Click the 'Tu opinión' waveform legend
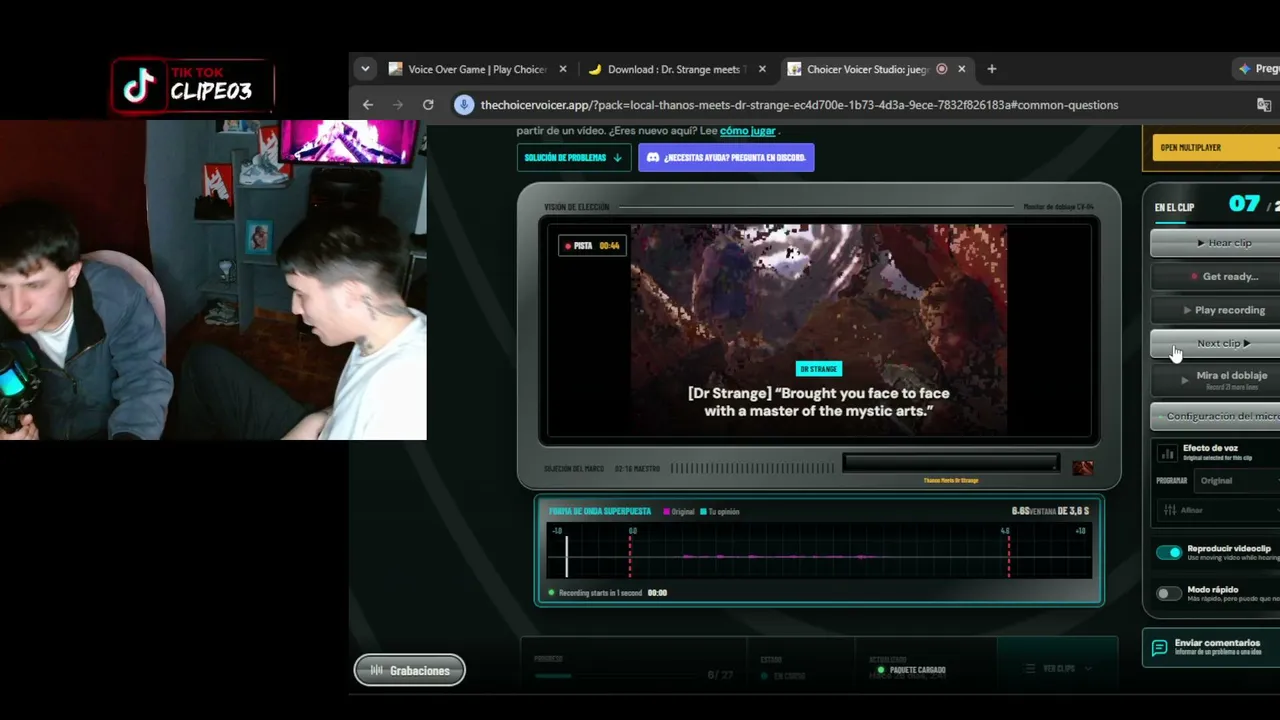 (x=720, y=512)
